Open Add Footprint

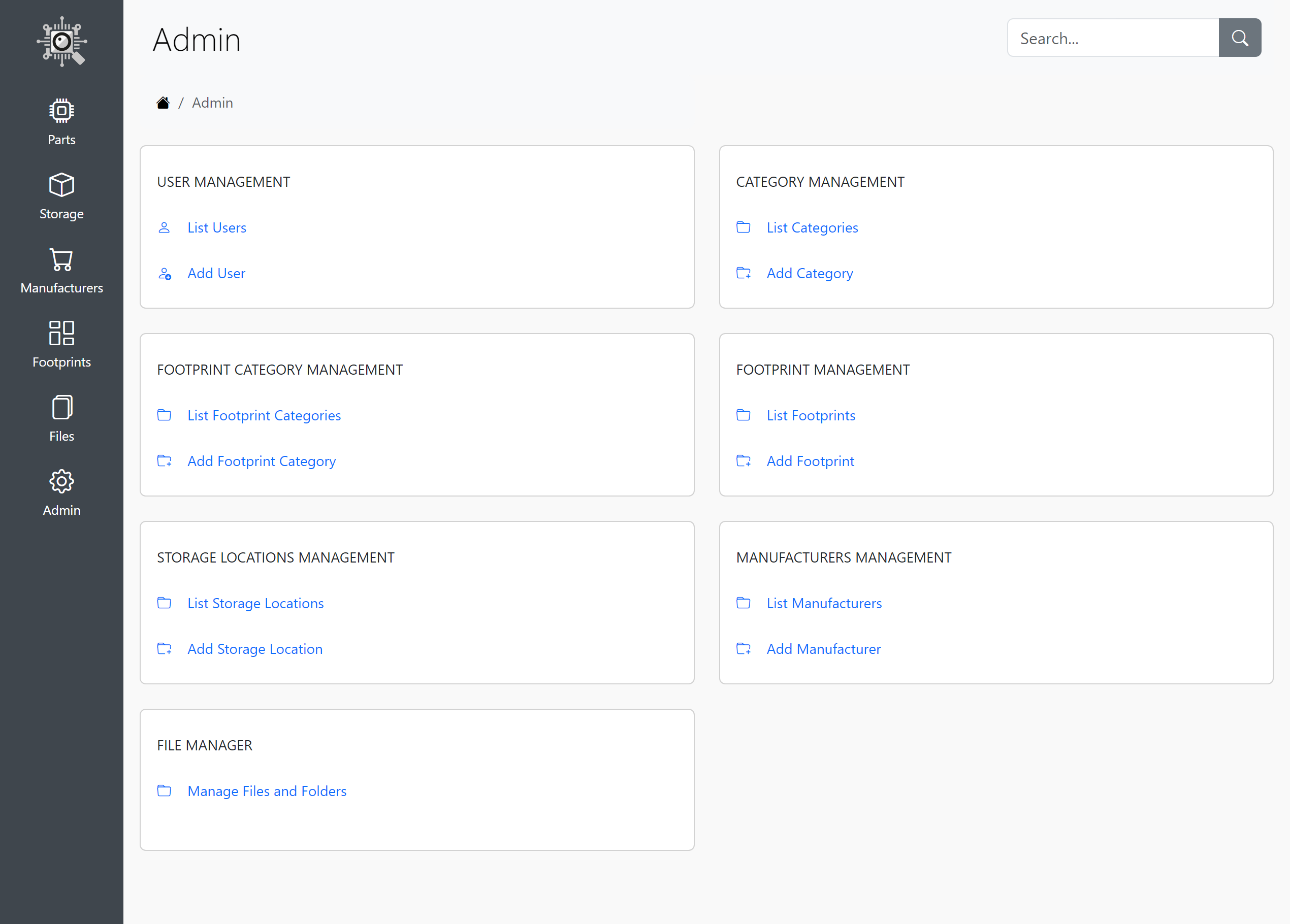coord(810,460)
